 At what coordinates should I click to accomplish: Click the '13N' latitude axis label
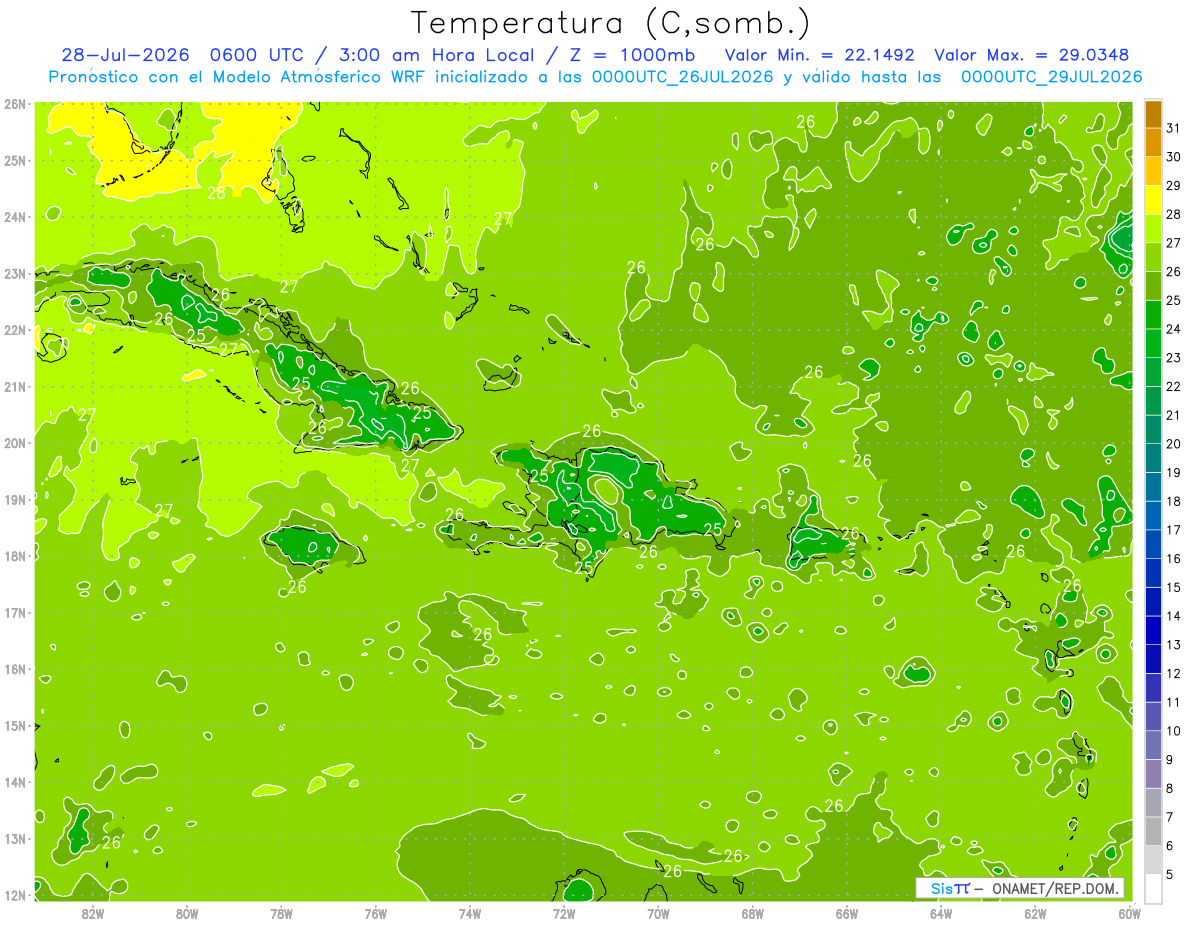(14, 838)
